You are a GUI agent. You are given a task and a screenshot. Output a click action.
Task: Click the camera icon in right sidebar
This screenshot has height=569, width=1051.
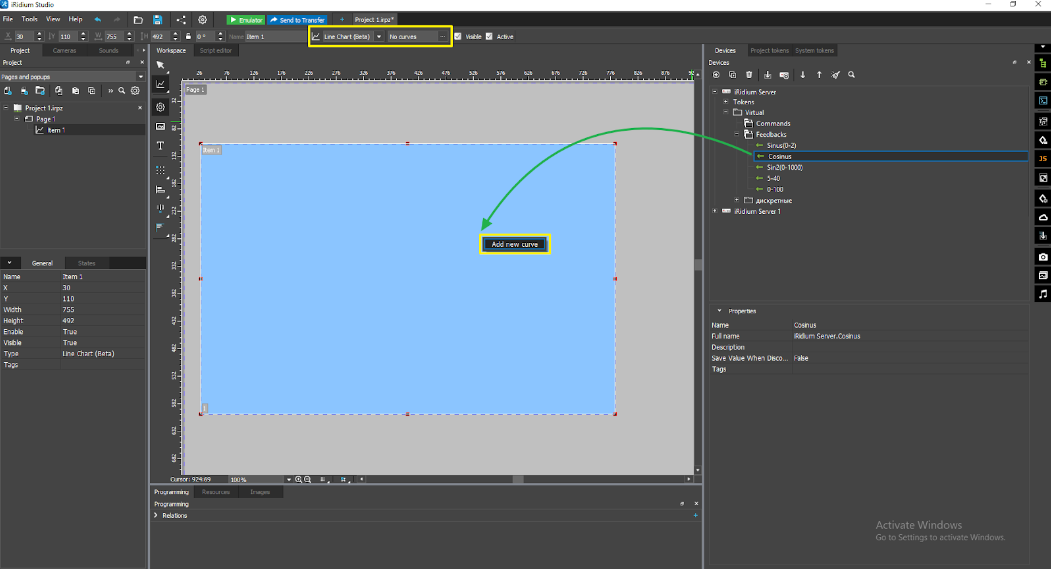1043,256
